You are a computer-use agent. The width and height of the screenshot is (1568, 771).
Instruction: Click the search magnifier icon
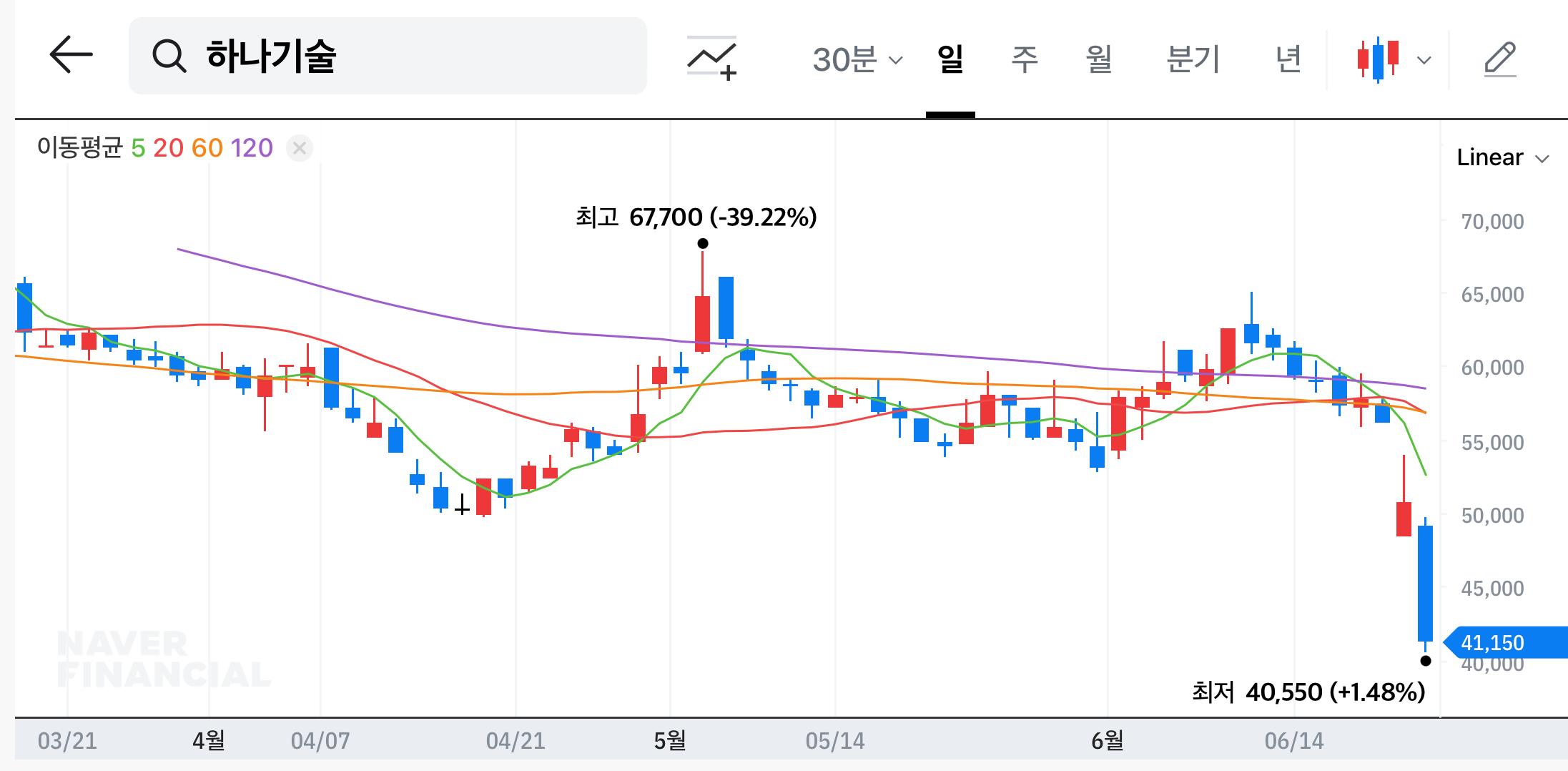169,56
